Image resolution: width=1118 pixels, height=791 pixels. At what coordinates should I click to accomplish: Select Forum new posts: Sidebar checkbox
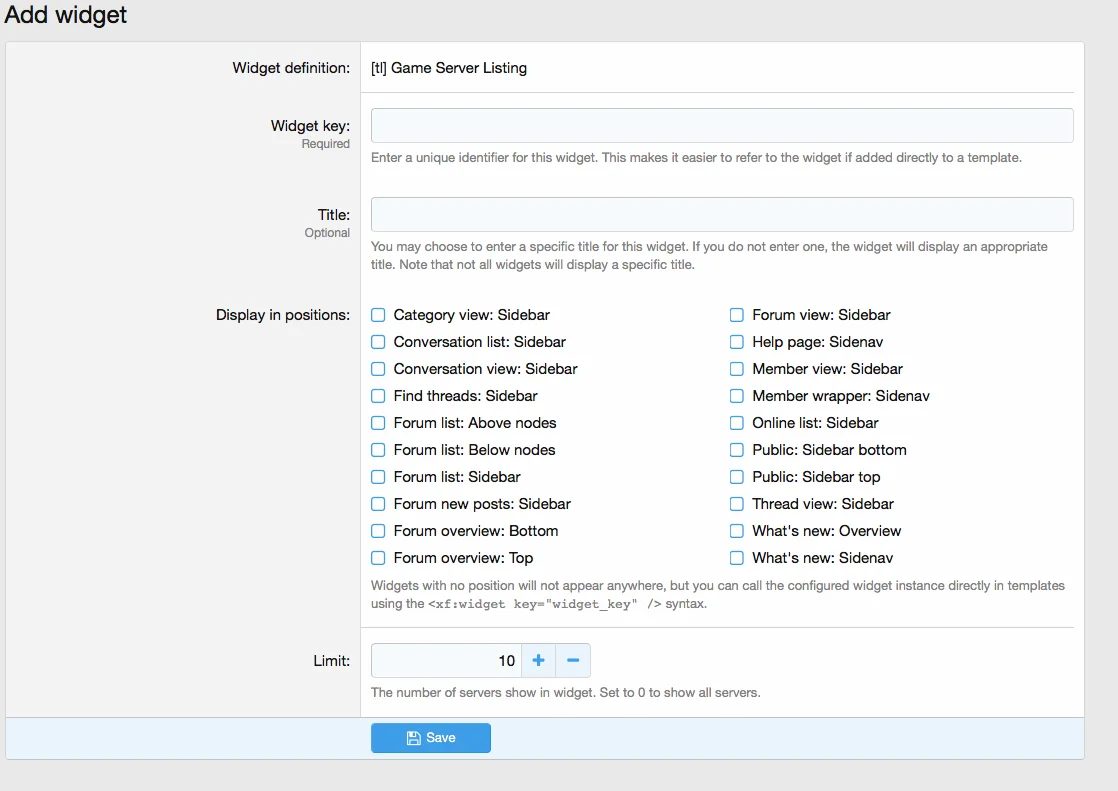coord(378,504)
